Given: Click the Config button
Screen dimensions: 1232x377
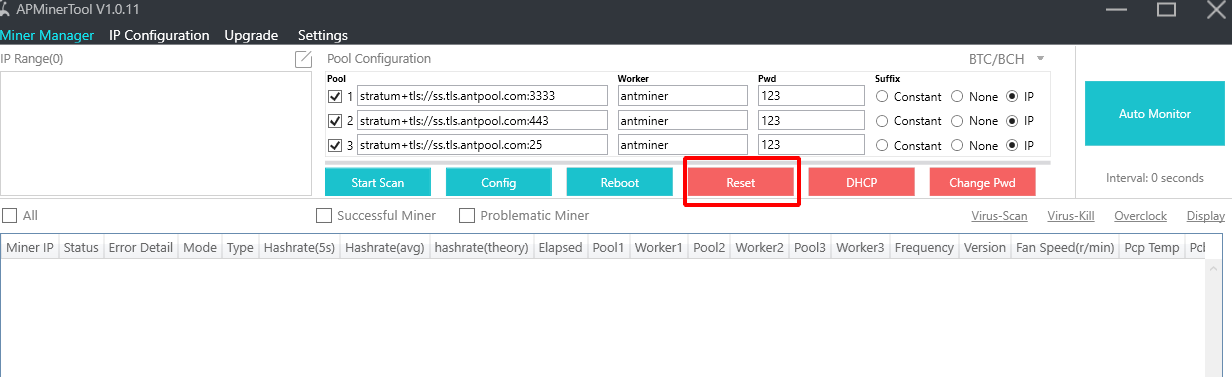Looking at the screenshot, I should click(499, 182).
